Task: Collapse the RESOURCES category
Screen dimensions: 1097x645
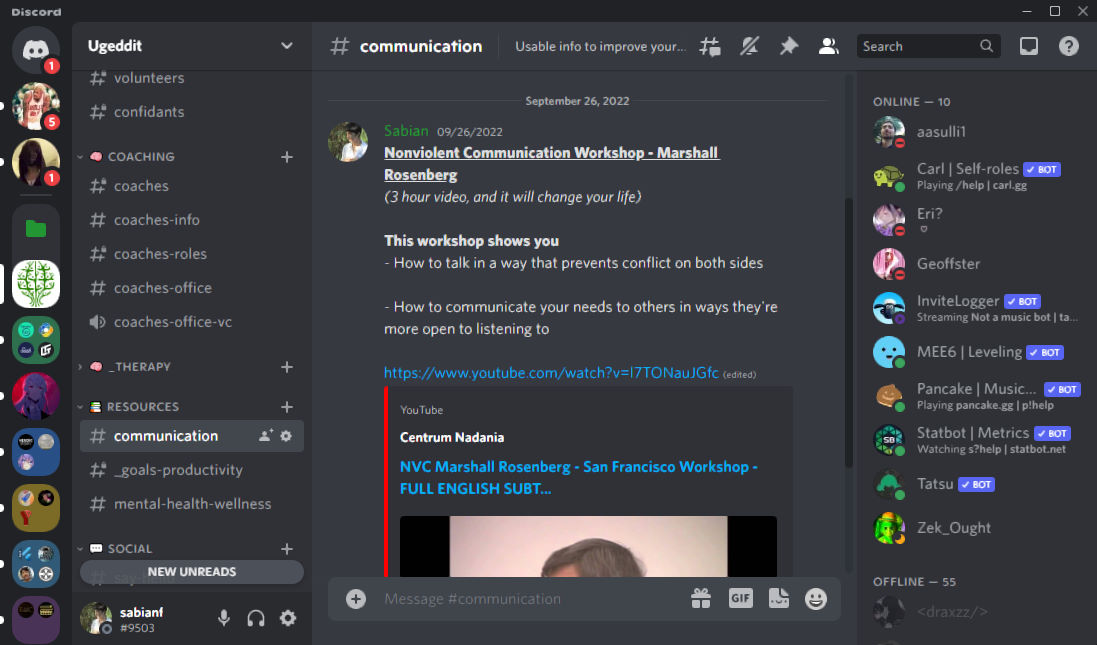Action: click(142, 407)
